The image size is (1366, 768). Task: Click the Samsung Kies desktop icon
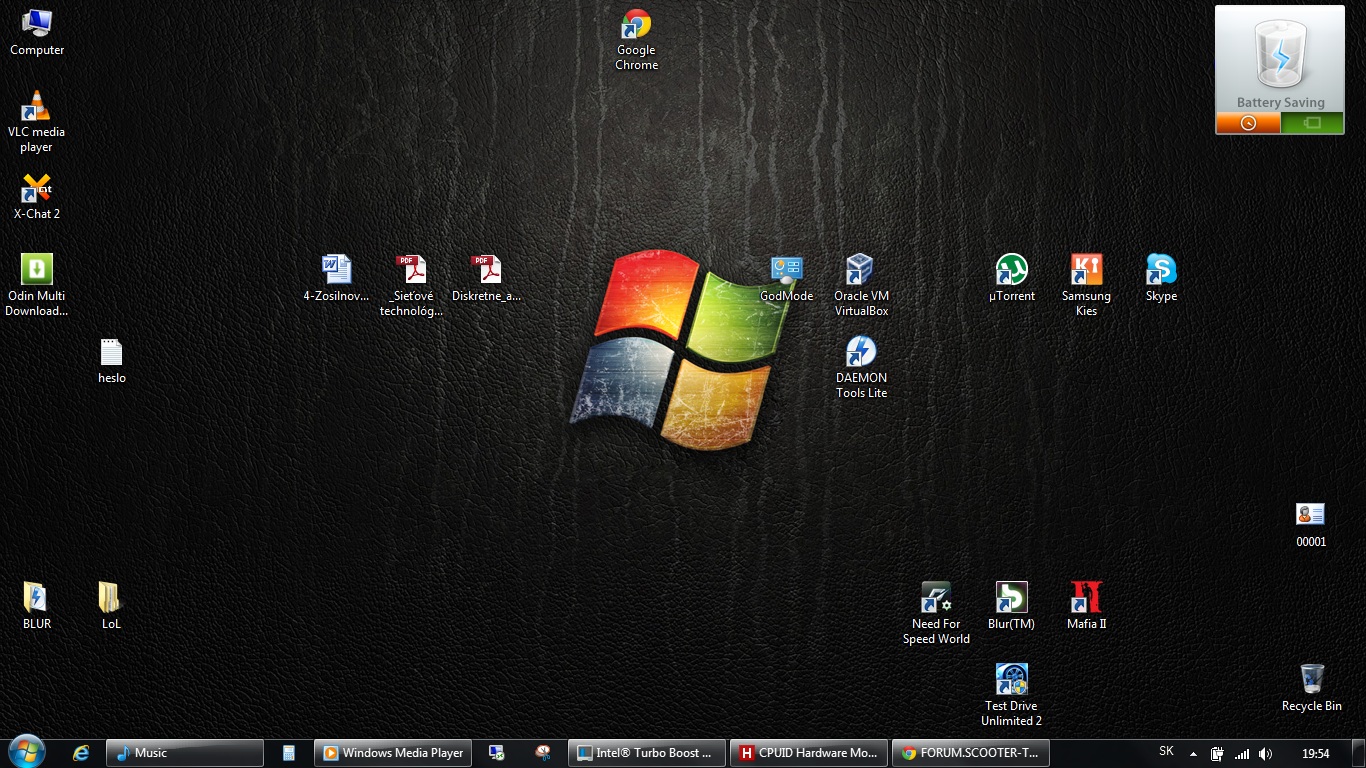(x=1086, y=270)
